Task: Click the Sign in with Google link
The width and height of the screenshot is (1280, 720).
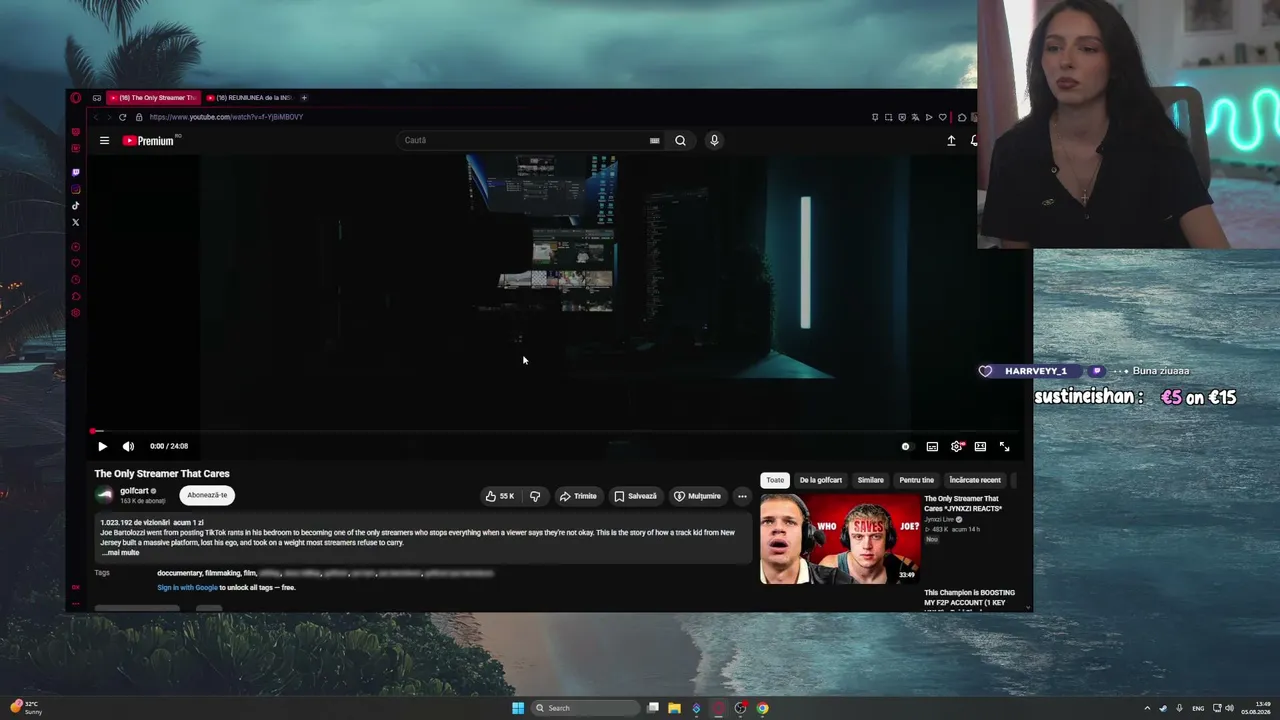Action: [x=187, y=588]
